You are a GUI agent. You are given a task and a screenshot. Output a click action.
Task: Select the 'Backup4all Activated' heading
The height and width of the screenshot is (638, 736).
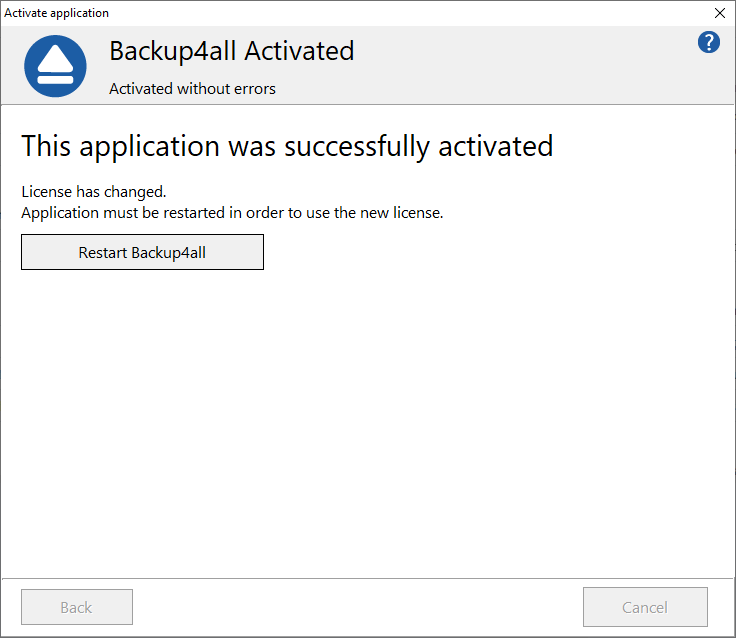231,51
